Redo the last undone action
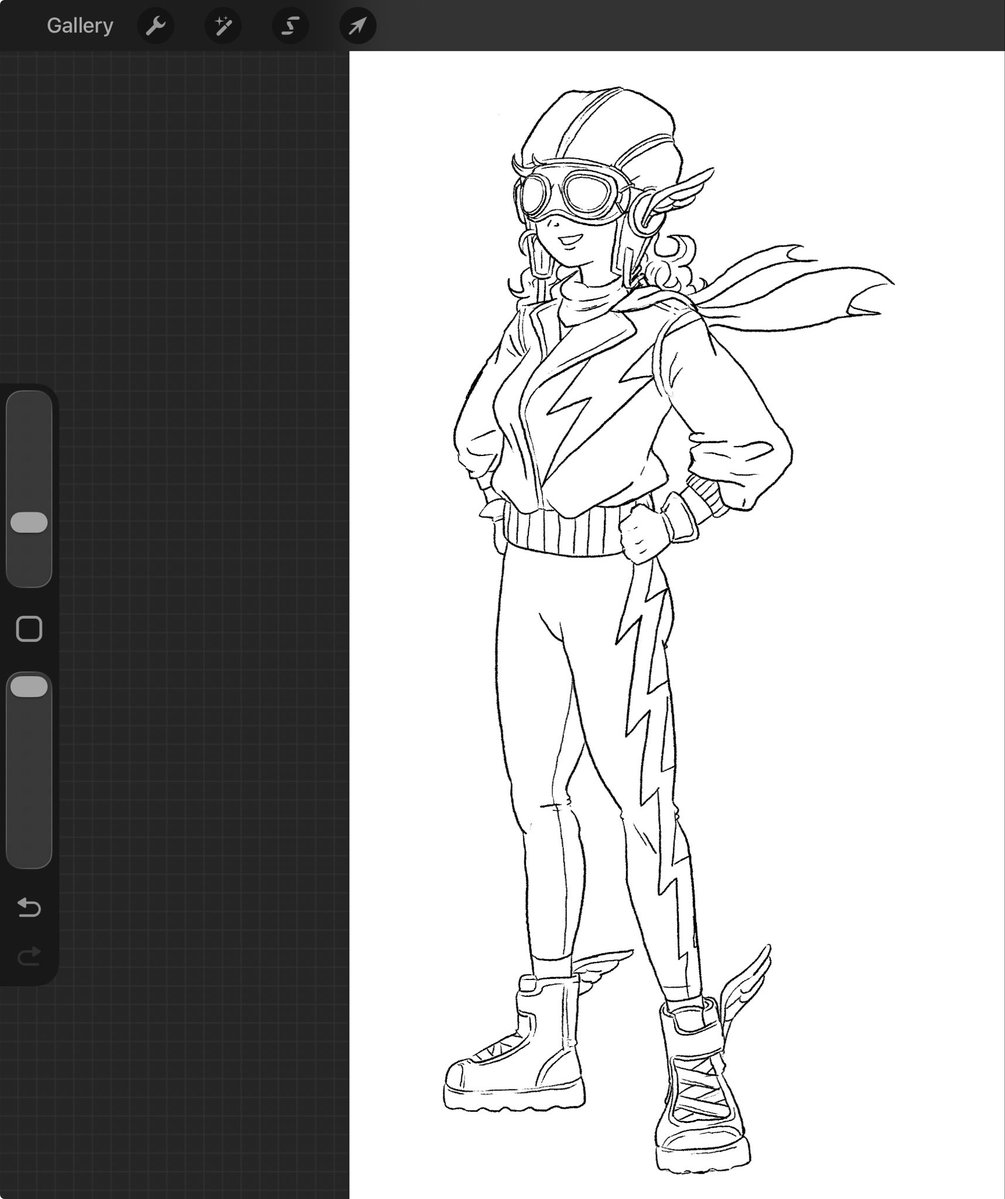 tap(29, 956)
